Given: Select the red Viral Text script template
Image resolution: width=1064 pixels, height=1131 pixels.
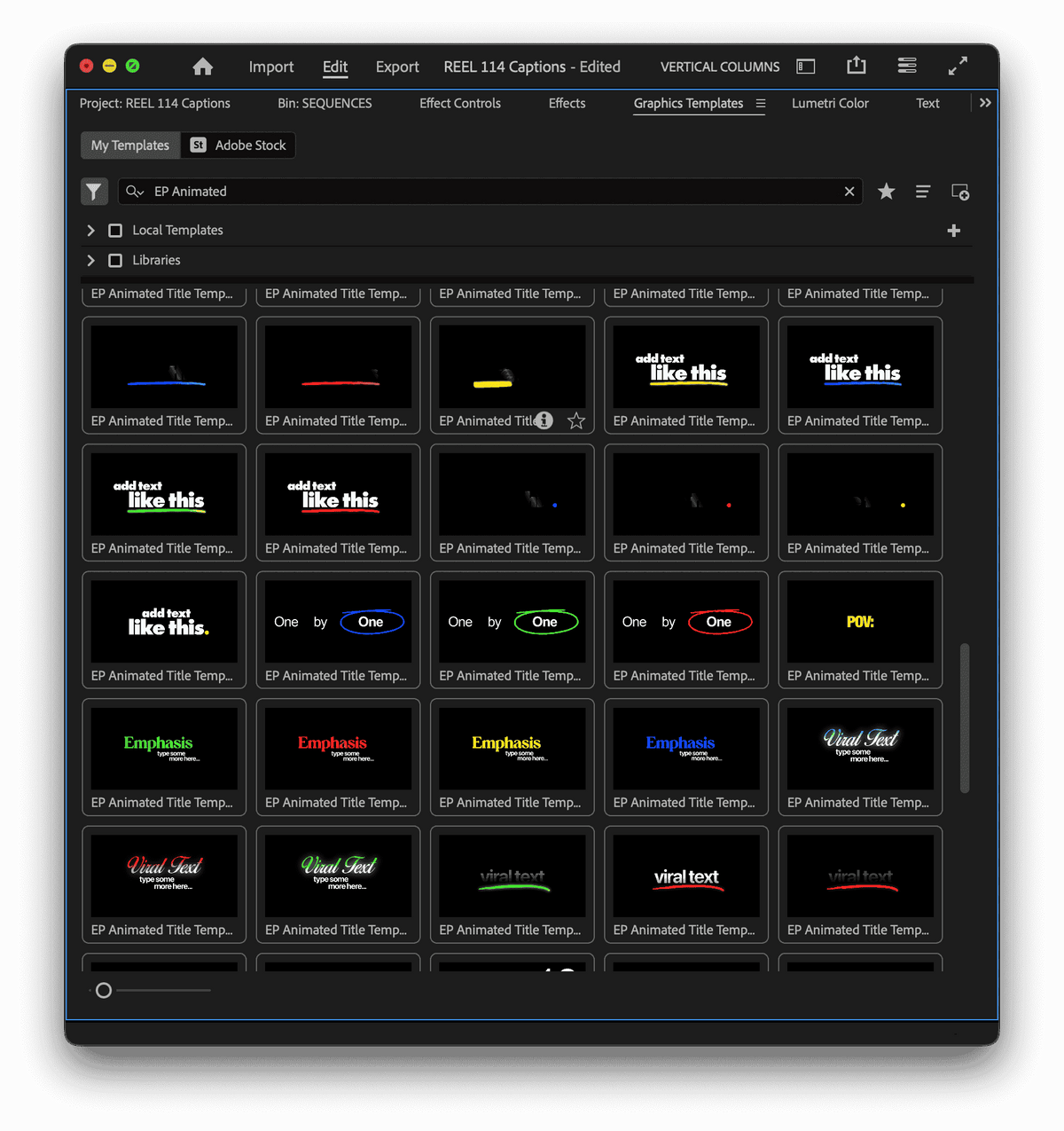Looking at the screenshot, I should 164,884.
